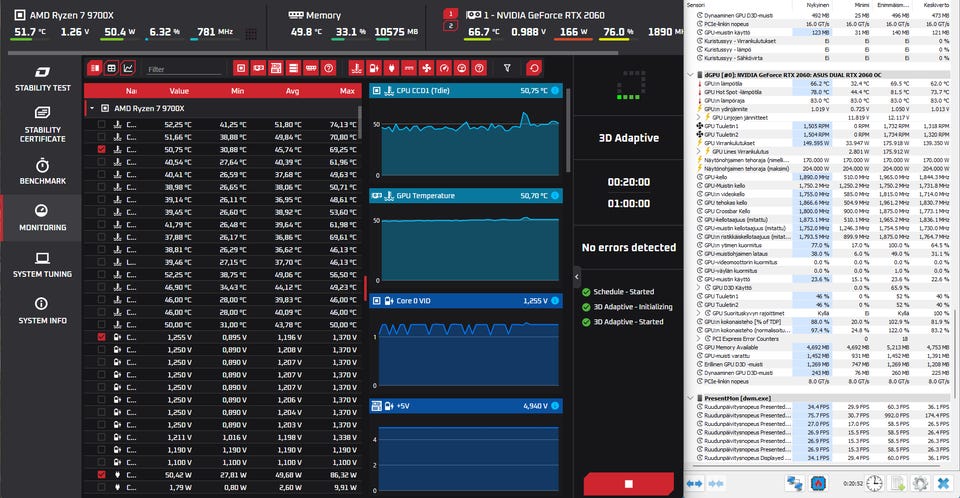The image size is (960, 498).
Task: Stop the running 3D Adaptive test
Action: [629, 484]
